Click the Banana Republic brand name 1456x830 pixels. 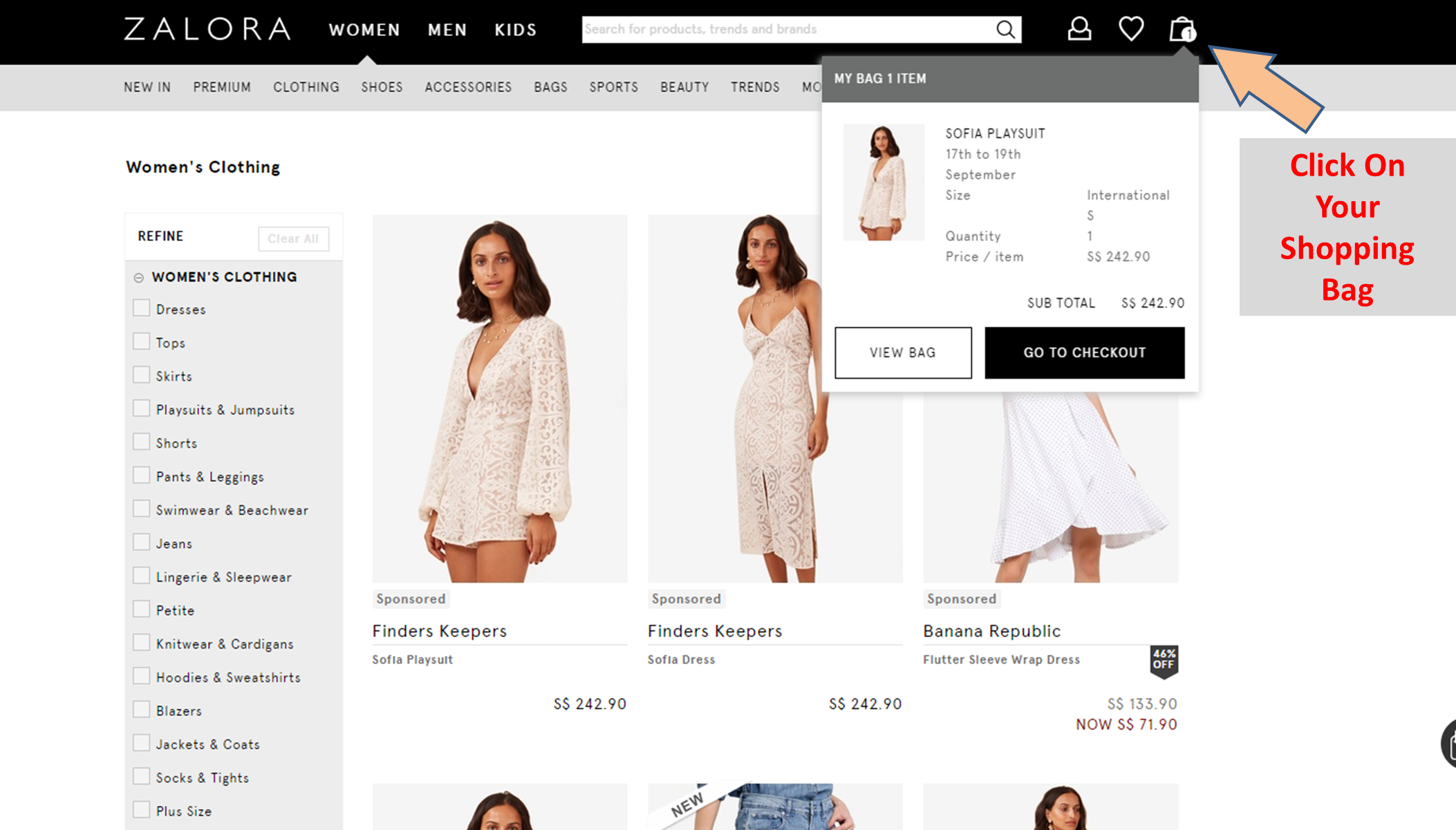[991, 631]
